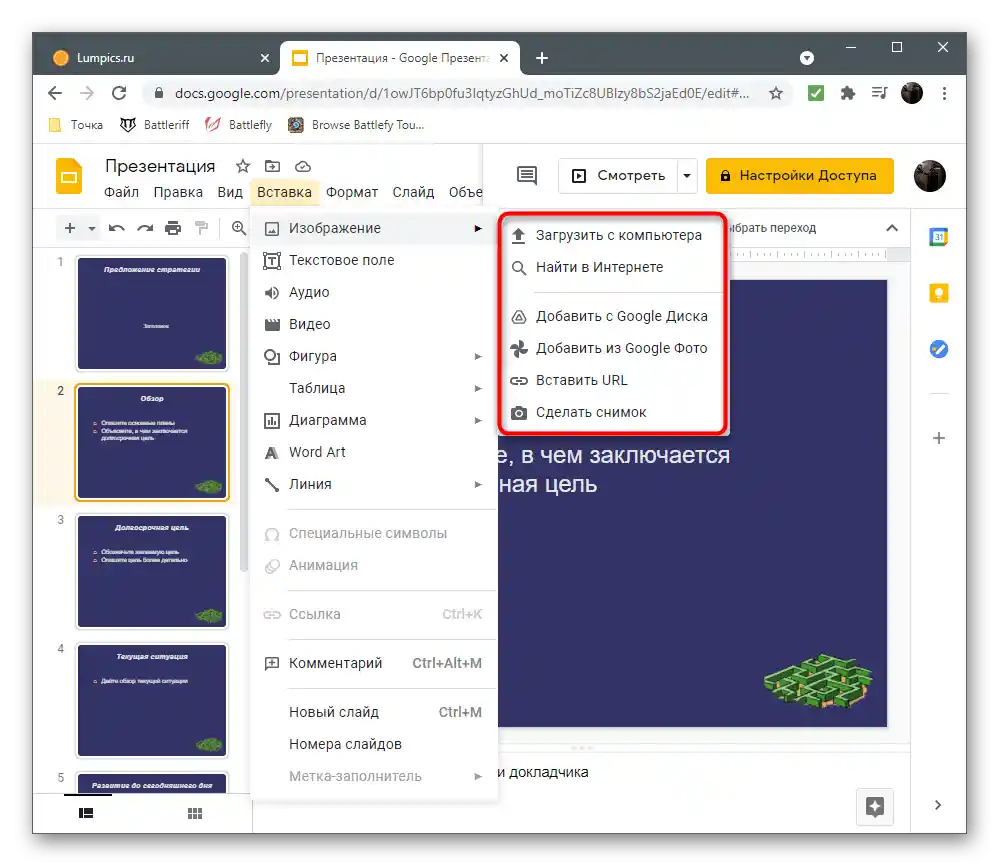Reload the browser page
This screenshot has height=866, width=999.
pos(119,93)
